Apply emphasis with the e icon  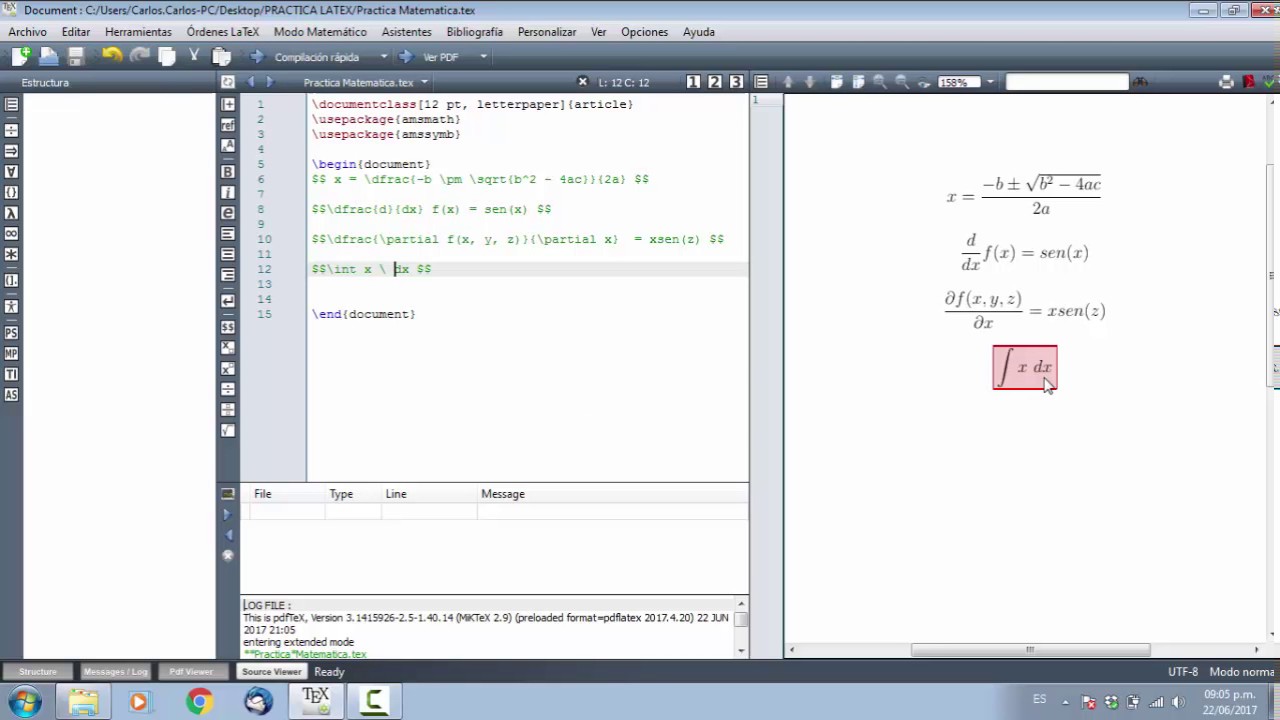(x=228, y=213)
